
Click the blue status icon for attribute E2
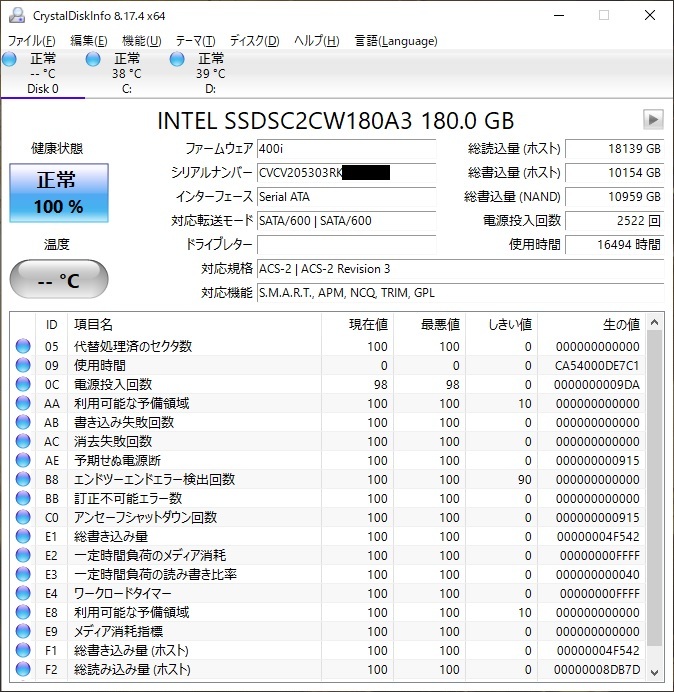click(23, 555)
